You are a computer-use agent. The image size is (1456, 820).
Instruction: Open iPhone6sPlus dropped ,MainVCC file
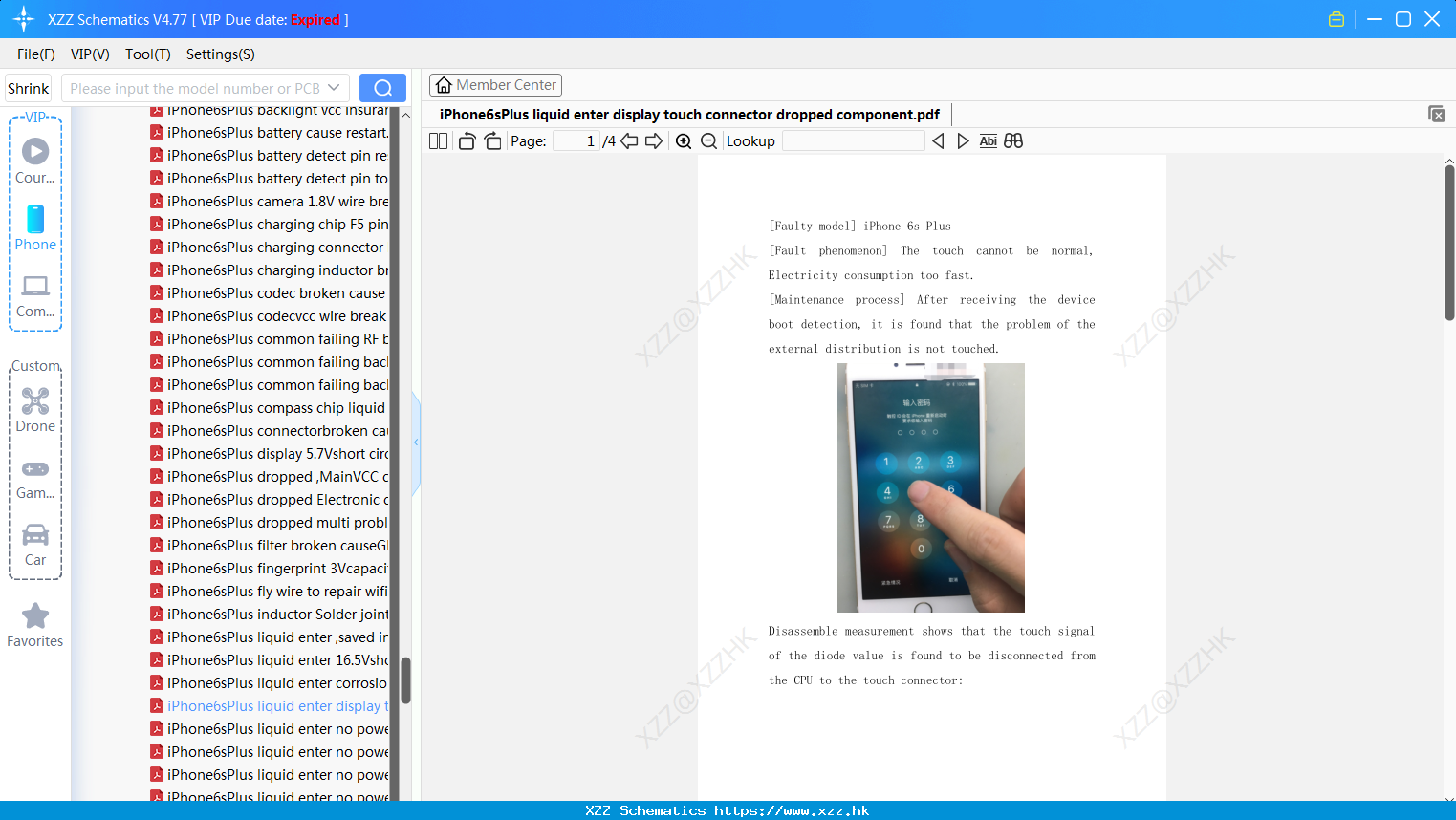point(270,477)
